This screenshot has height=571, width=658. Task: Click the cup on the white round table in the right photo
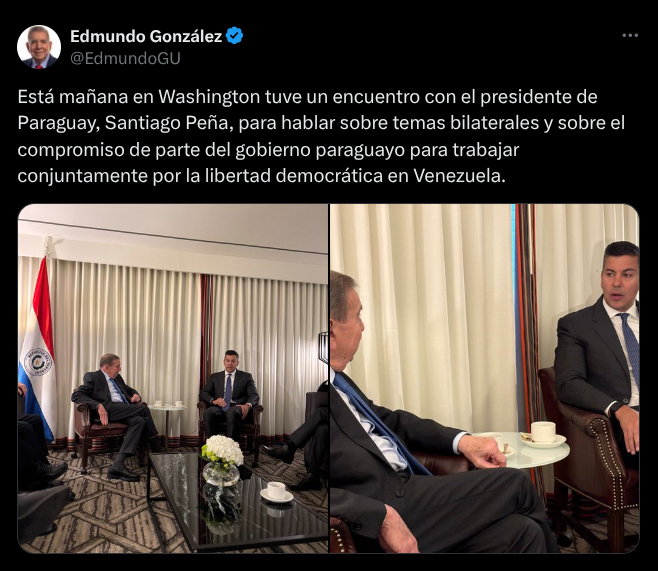pos(543,434)
